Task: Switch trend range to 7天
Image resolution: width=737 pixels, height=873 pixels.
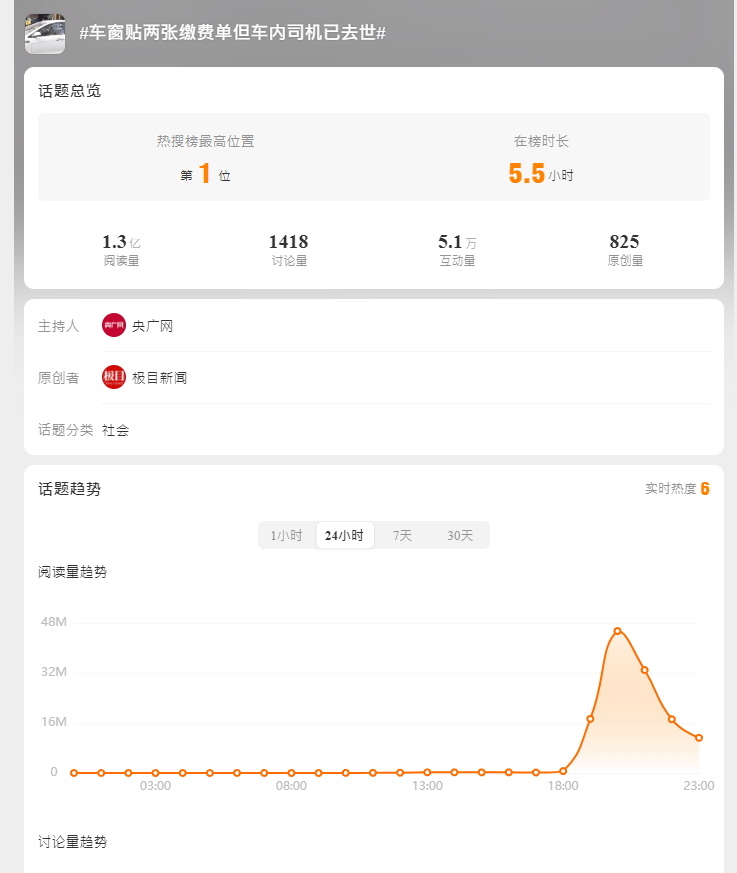Action: pos(402,536)
